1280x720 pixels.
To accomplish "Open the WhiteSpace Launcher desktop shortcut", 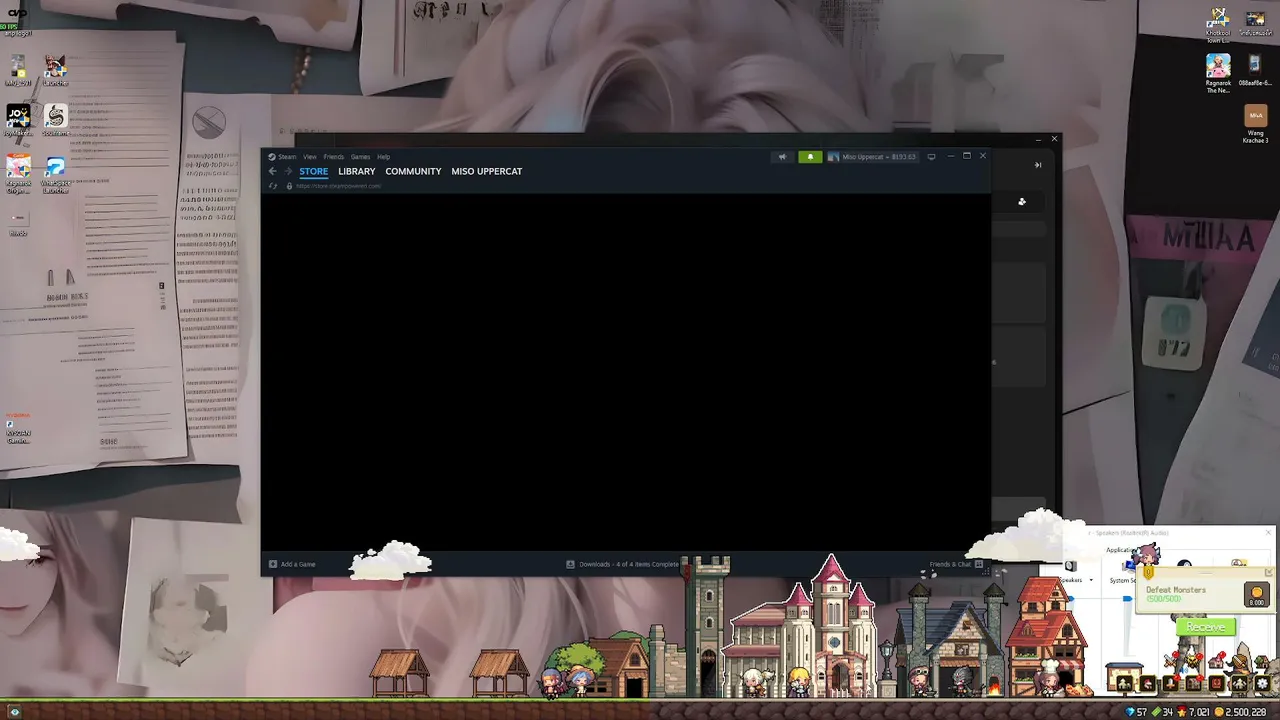I will click(55, 172).
